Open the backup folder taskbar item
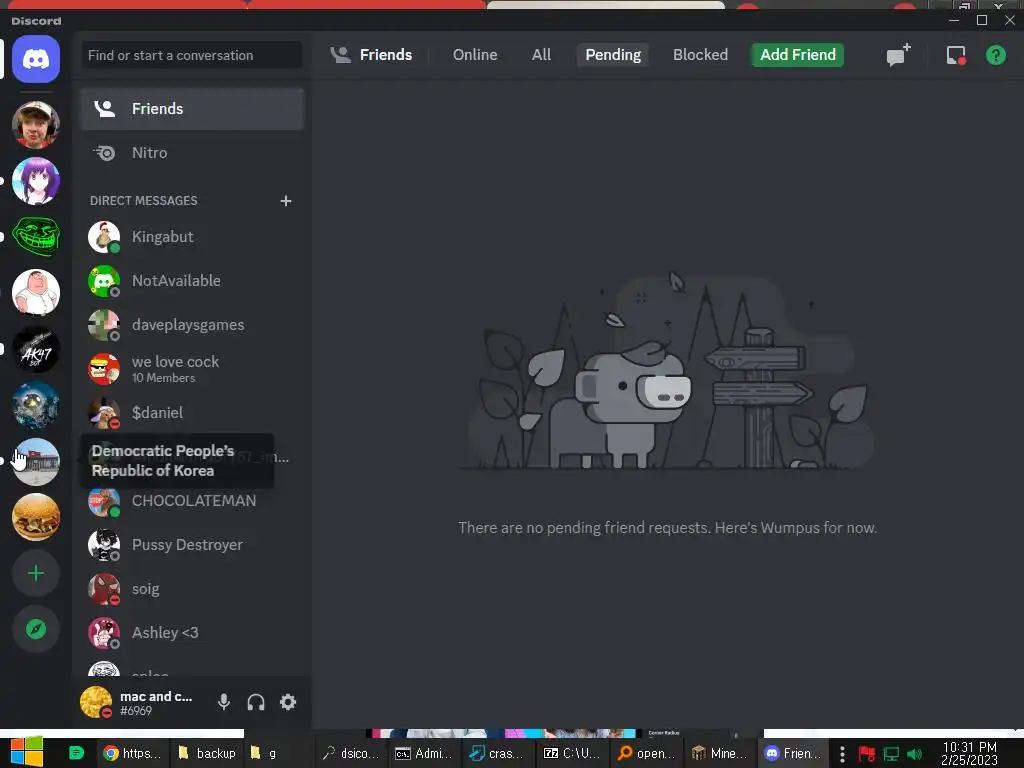This screenshot has width=1024, height=768. click(x=207, y=753)
